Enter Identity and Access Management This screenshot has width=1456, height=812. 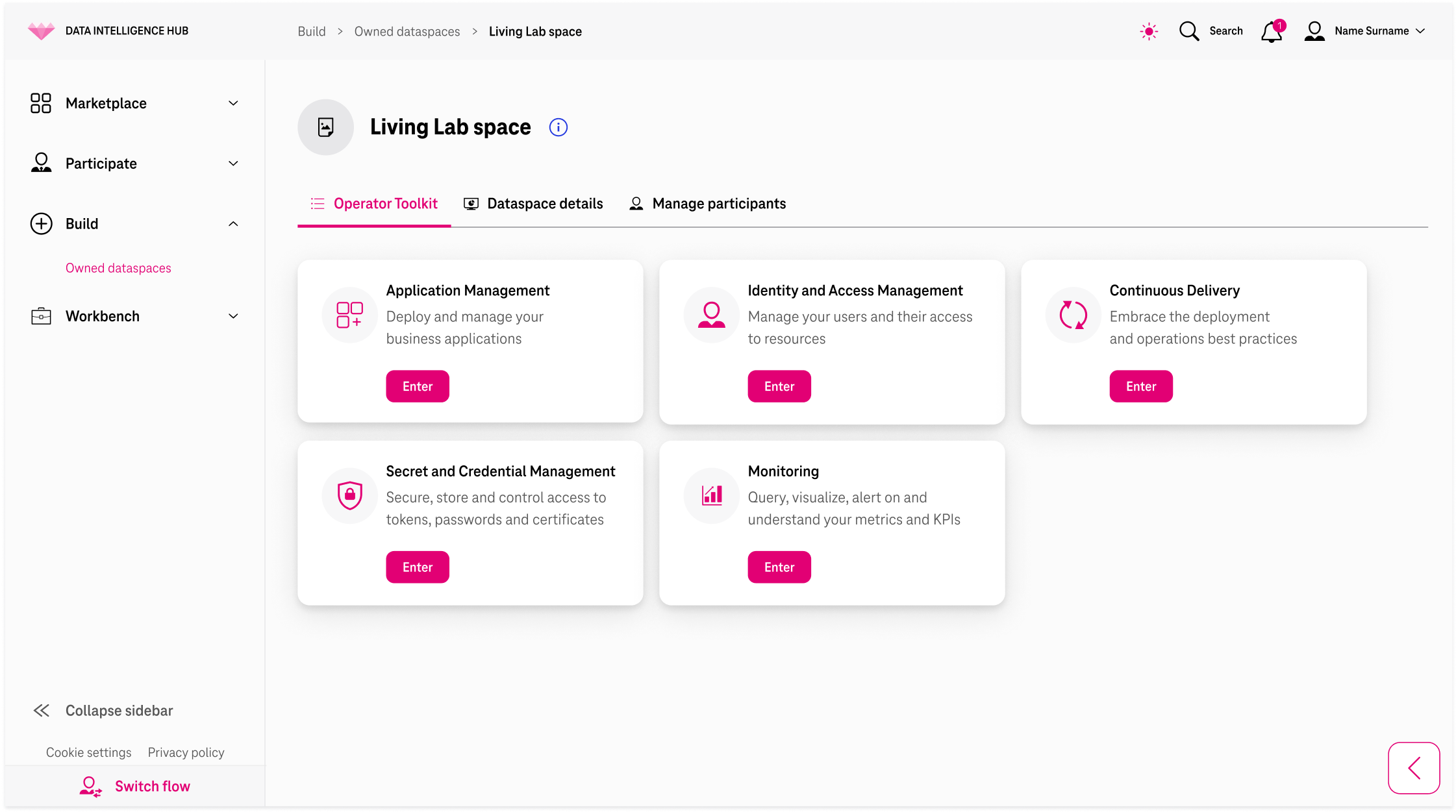(779, 386)
